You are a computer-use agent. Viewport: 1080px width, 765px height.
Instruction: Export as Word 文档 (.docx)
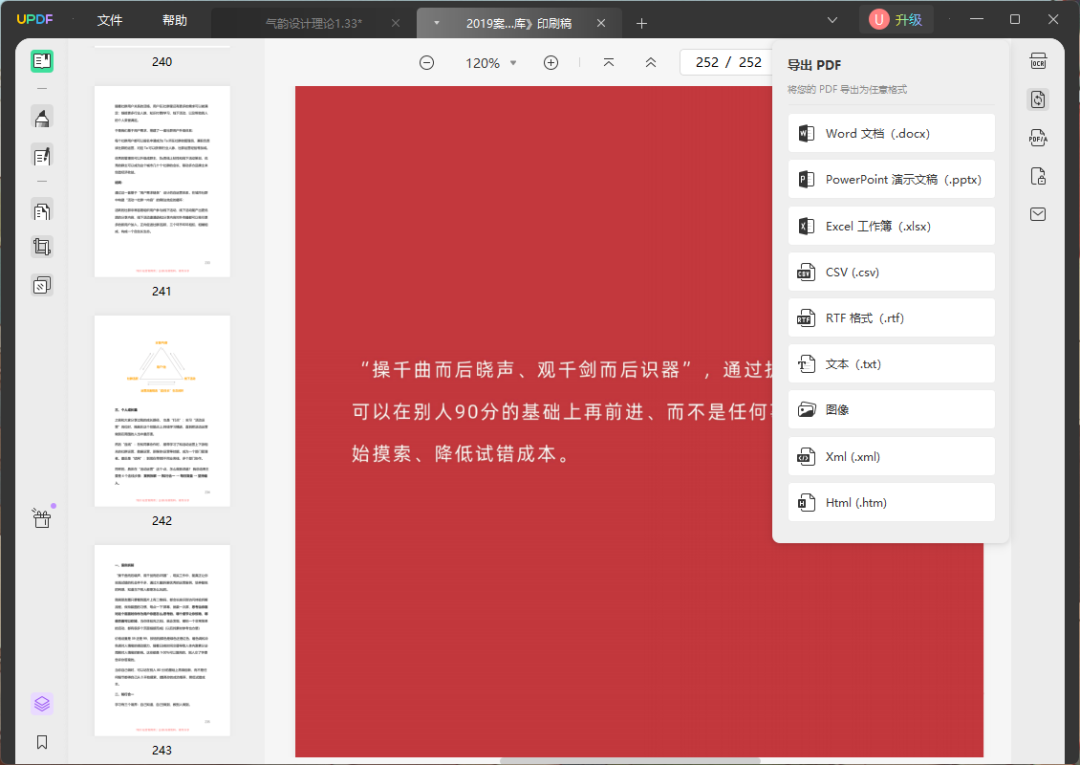pos(891,134)
